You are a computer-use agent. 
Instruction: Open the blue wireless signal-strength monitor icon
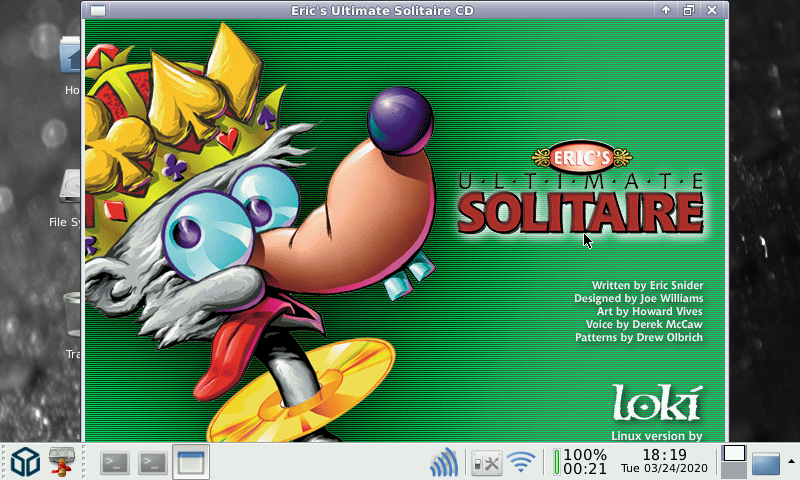pos(444,462)
